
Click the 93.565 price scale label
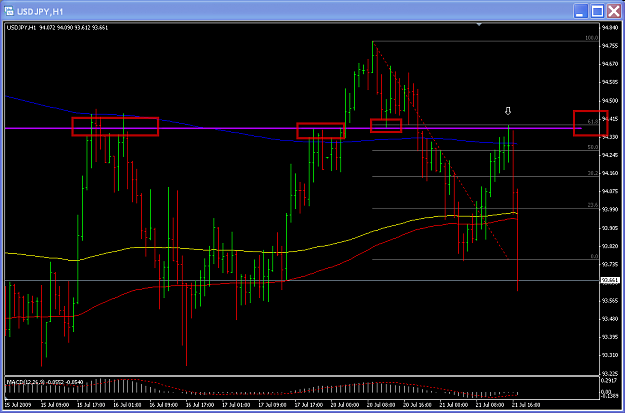click(610, 301)
